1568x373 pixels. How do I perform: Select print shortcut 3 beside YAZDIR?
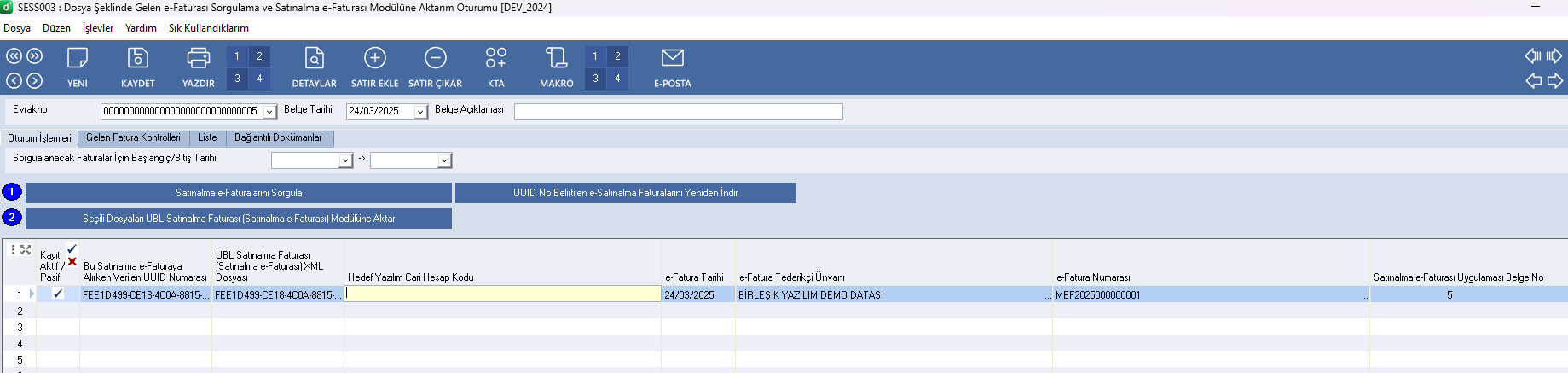pyautogui.click(x=237, y=79)
